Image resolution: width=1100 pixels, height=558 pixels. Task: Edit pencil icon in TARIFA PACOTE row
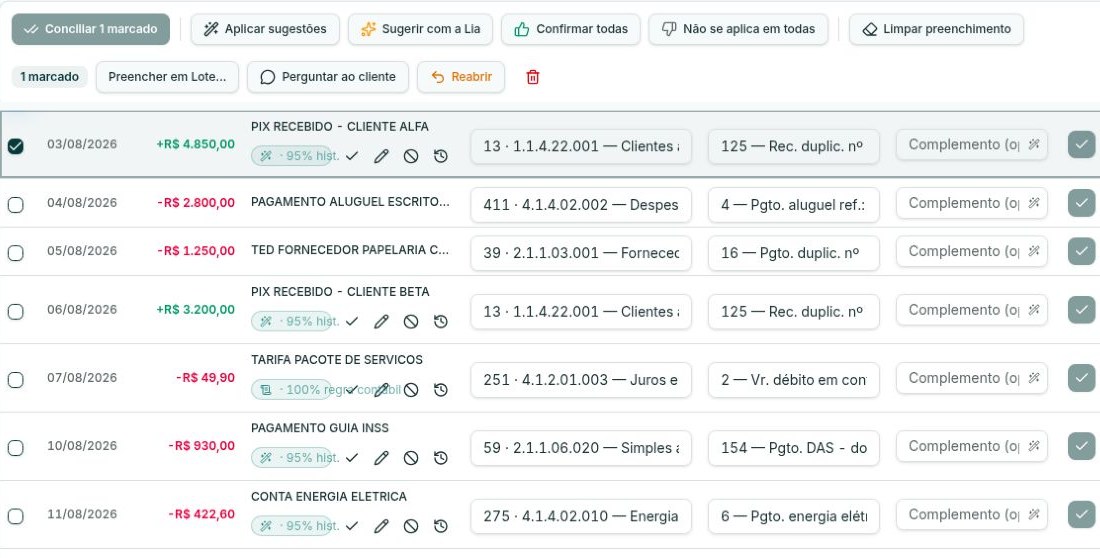[x=381, y=390]
